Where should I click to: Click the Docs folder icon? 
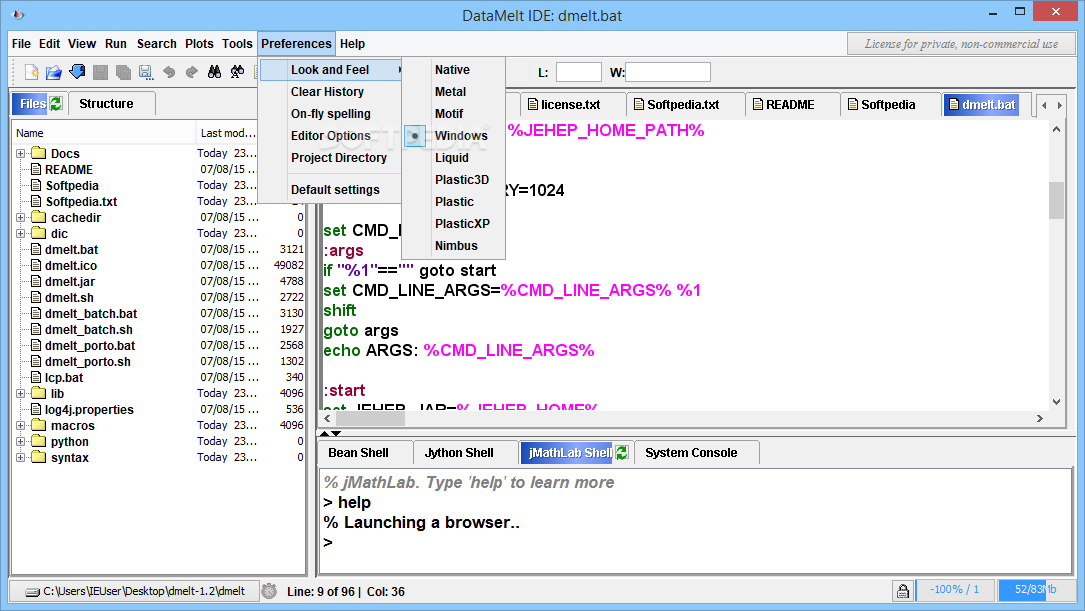coord(38,153)
